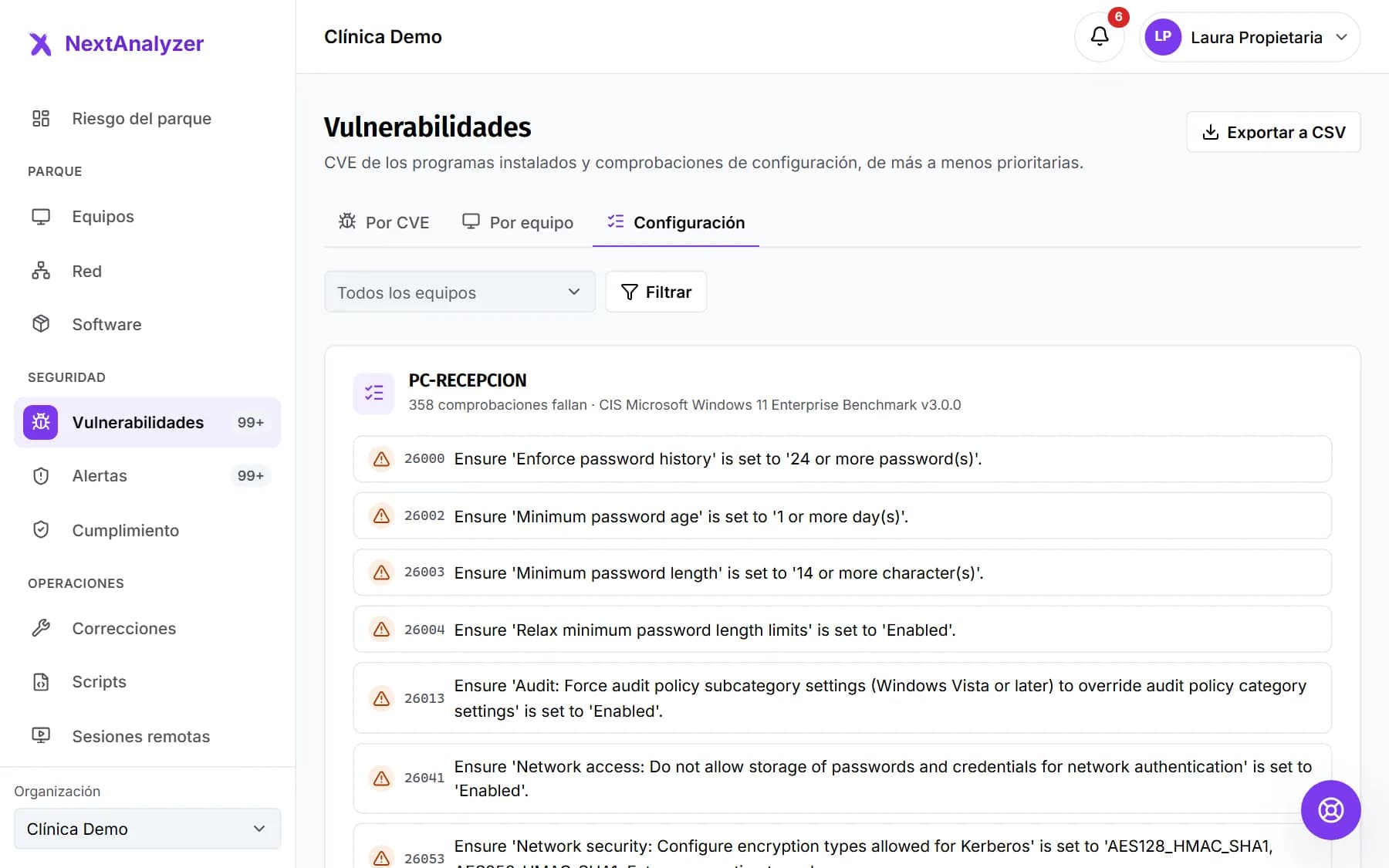Click the Clínica Demo header title
Viewport: 1389px width, 868px height.
tap(383, 37)
